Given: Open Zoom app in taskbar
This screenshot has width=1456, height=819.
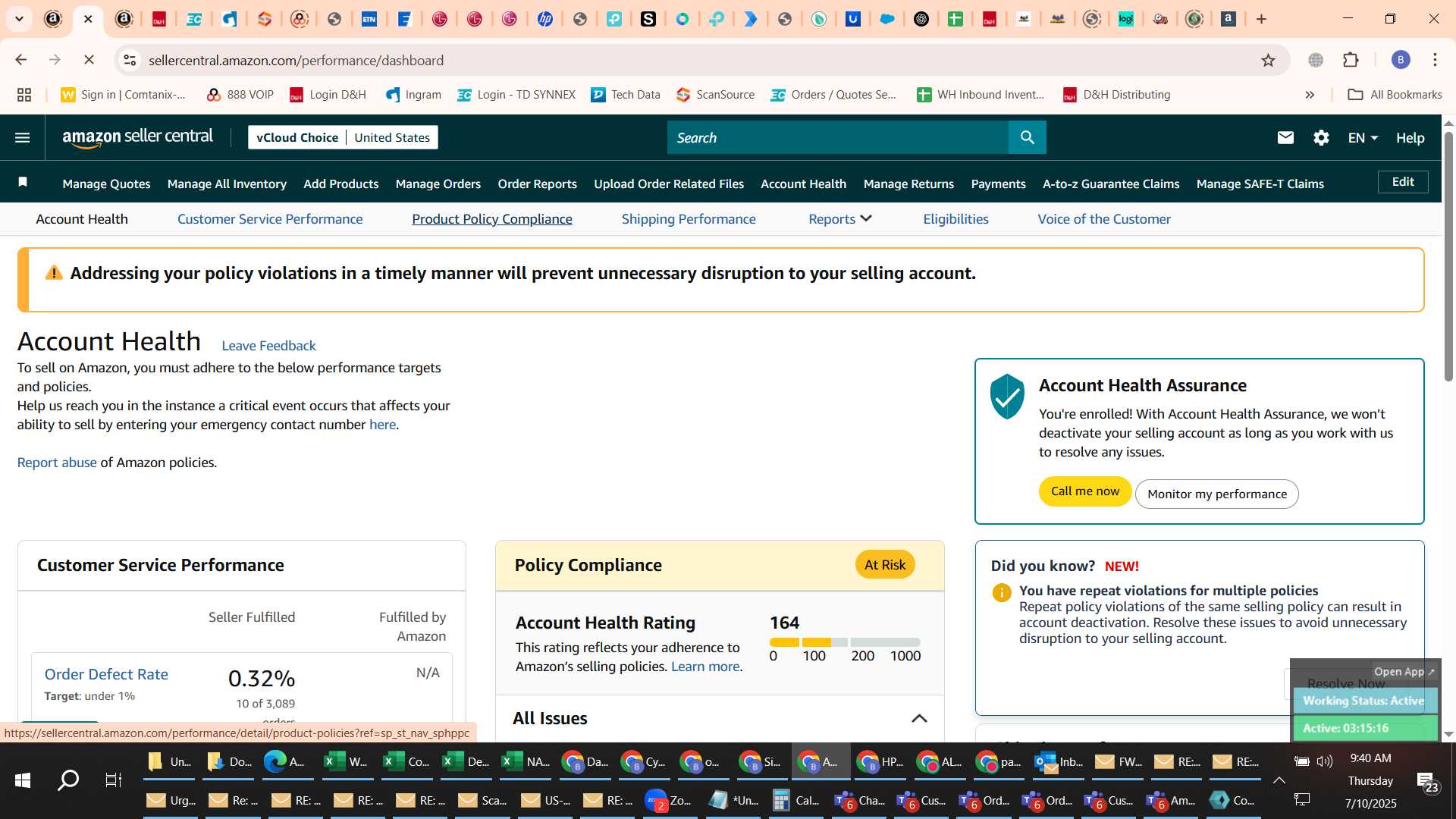Looking at the screenshot, I should coord(668,800).
